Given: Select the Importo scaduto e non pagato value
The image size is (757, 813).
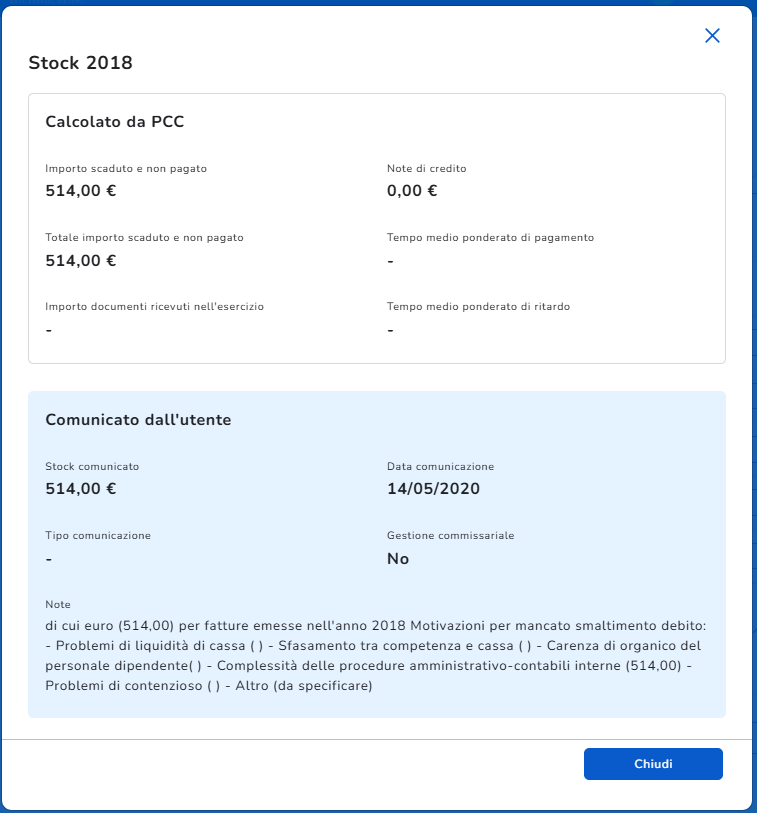Looking at the screenshot, I should point(81,191).
